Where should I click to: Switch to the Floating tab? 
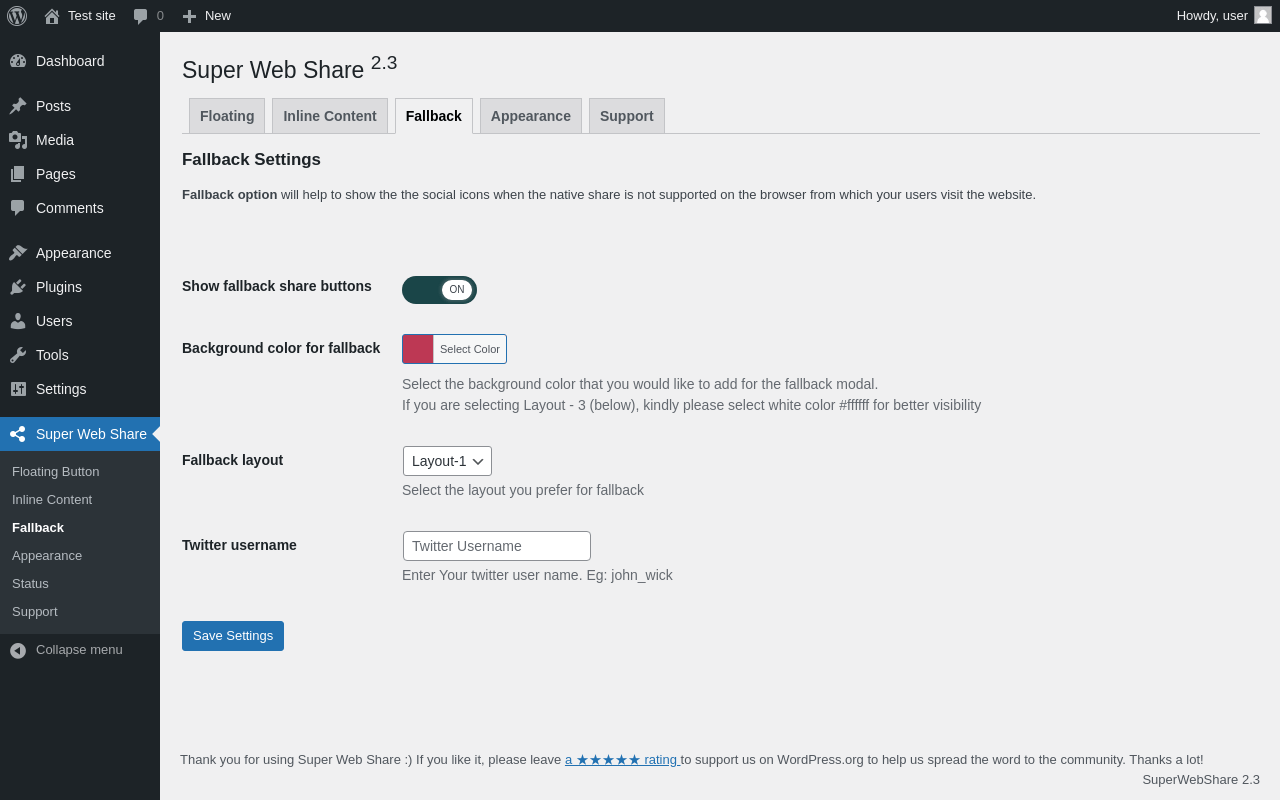[227, 116]
